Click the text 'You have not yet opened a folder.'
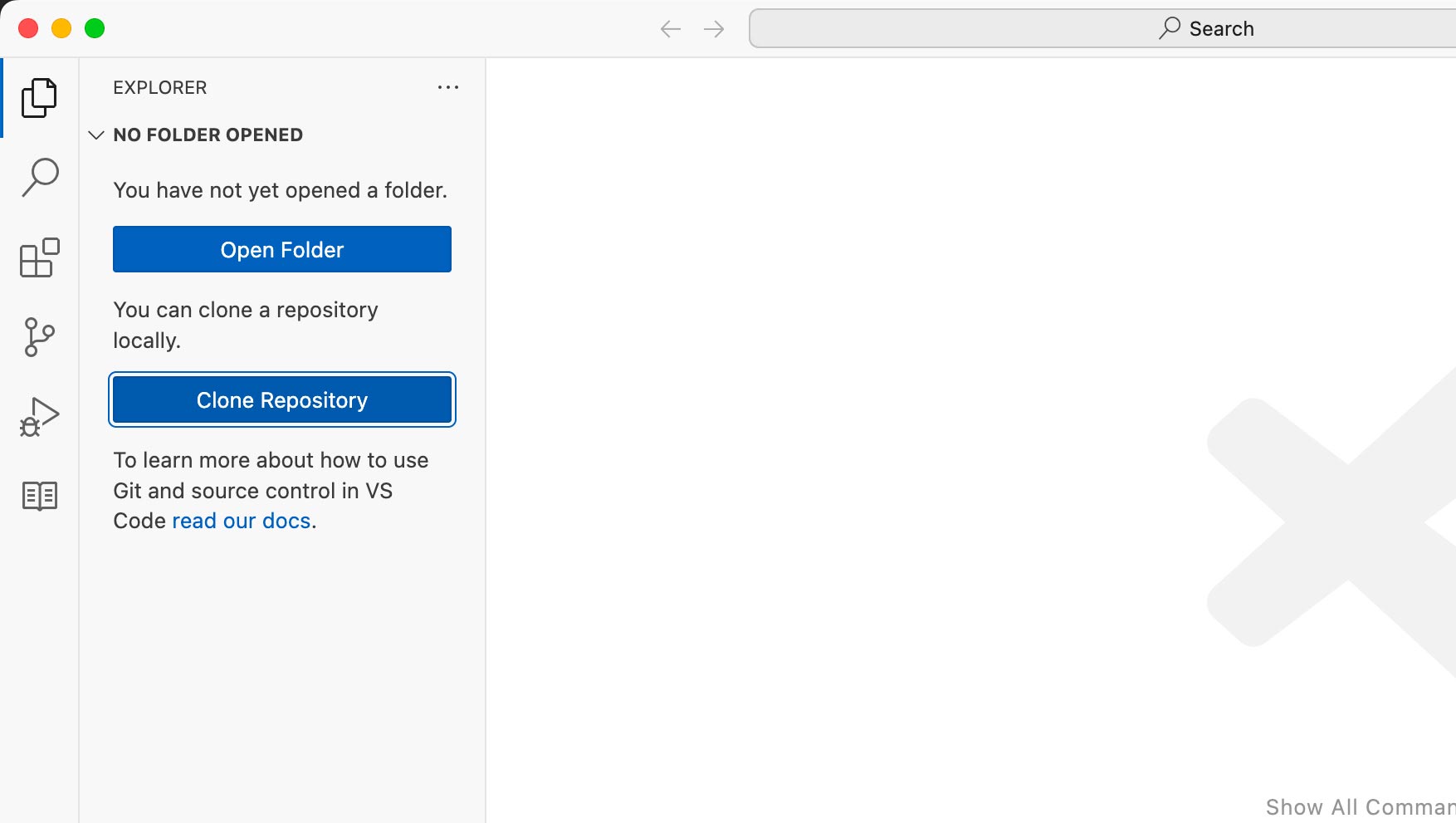This screenshot has height=823, width=1456. tap(281, 190)
